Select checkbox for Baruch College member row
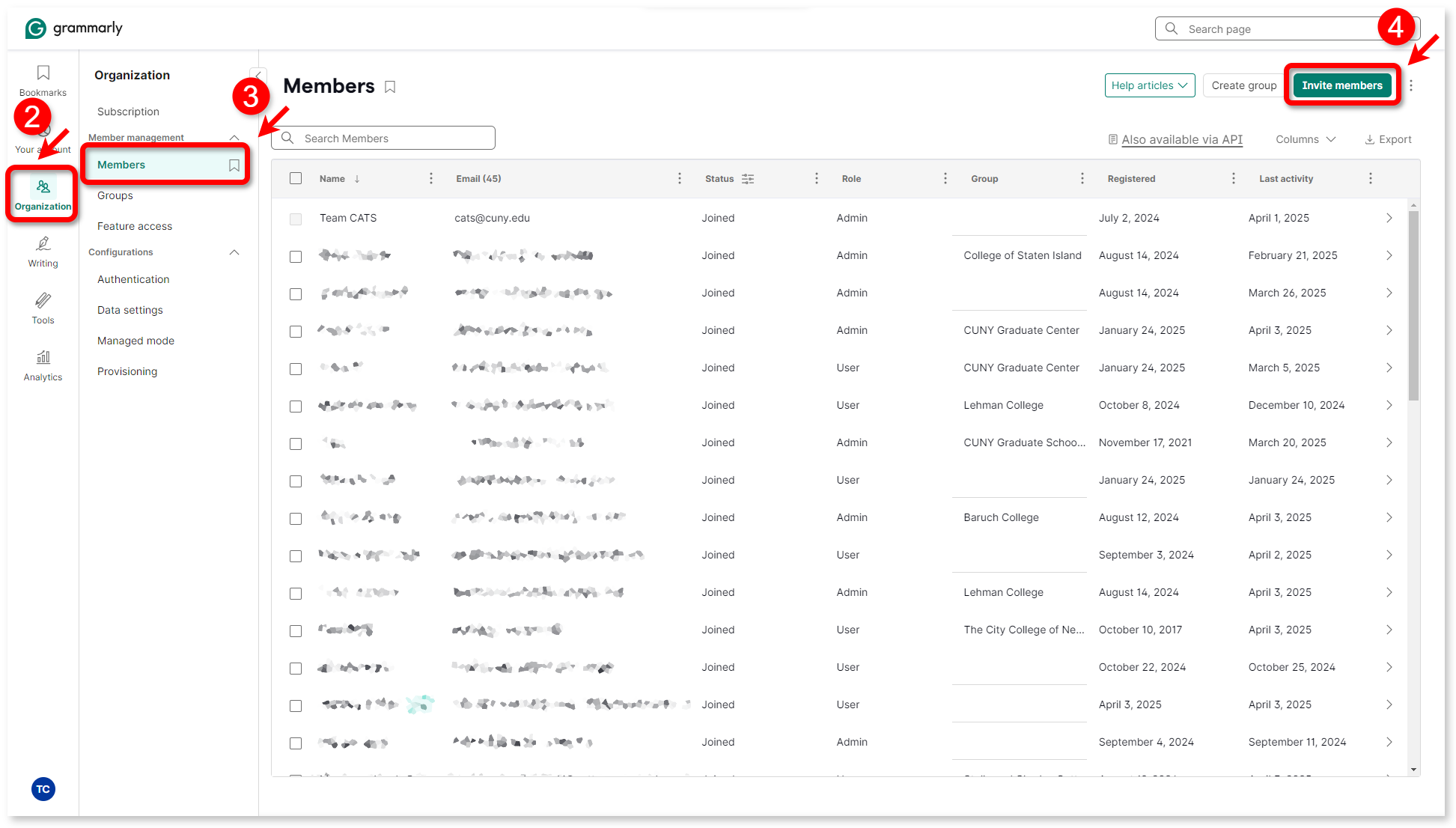Image resolution: width=1456 pixels, height=828 pixels. 296,518
